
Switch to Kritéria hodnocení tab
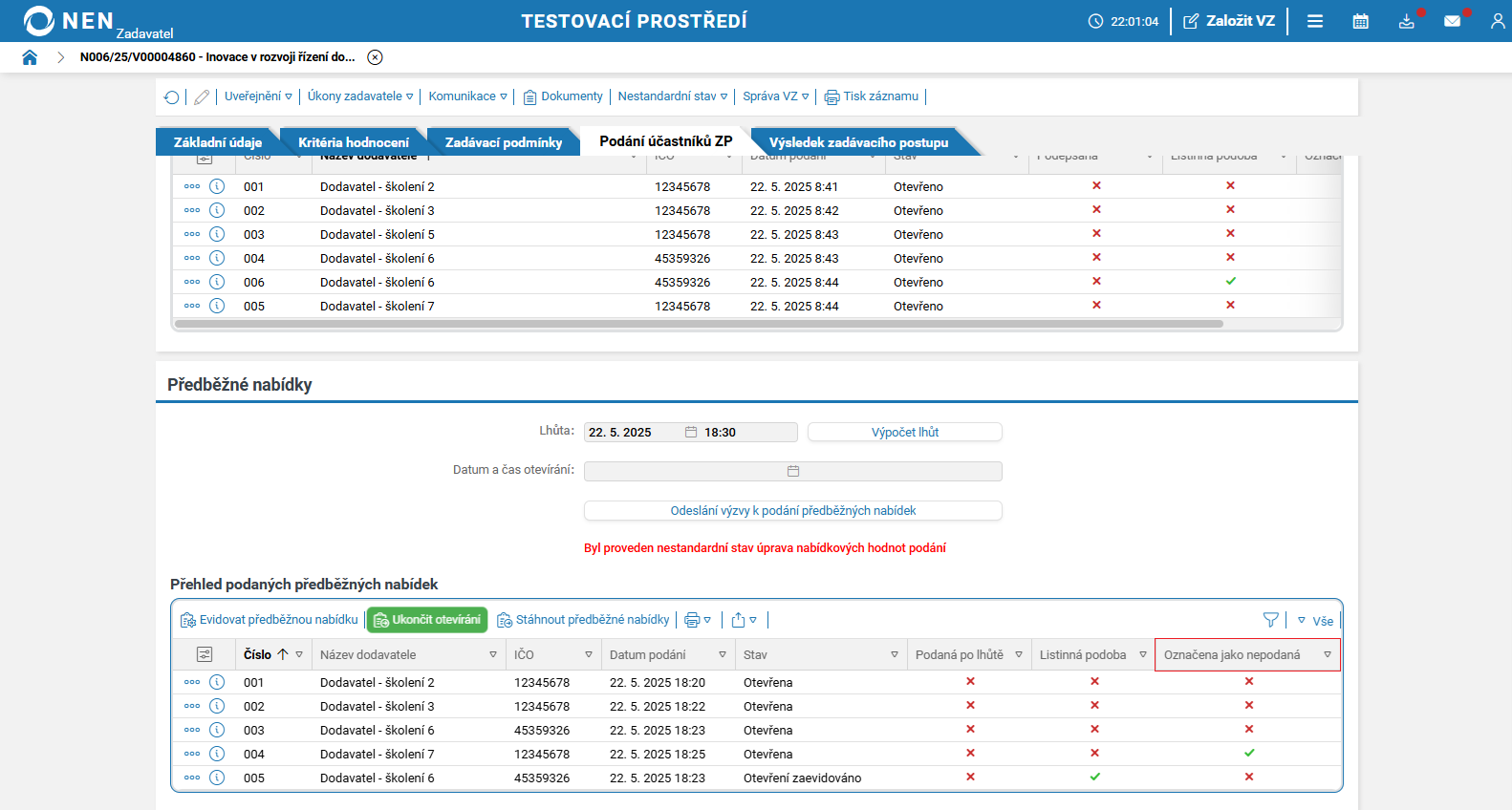(353, 142)
